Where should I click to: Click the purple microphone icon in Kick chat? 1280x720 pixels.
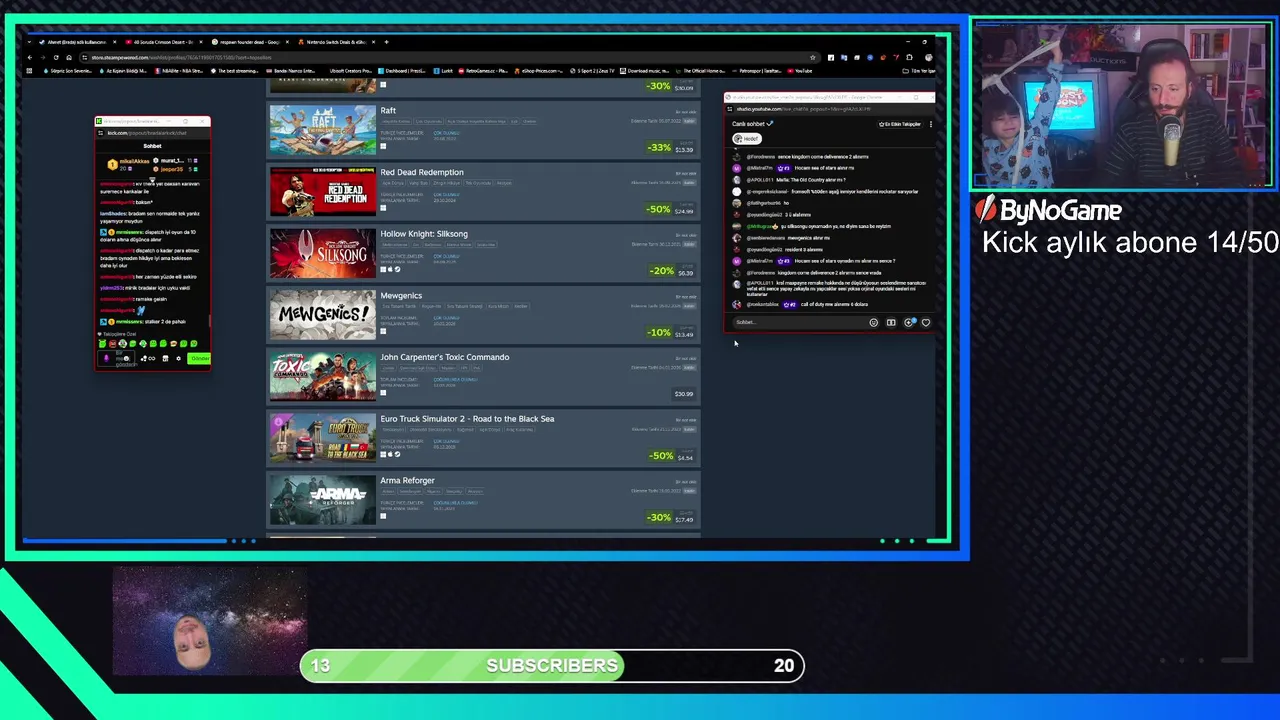(x=106, y=358)
